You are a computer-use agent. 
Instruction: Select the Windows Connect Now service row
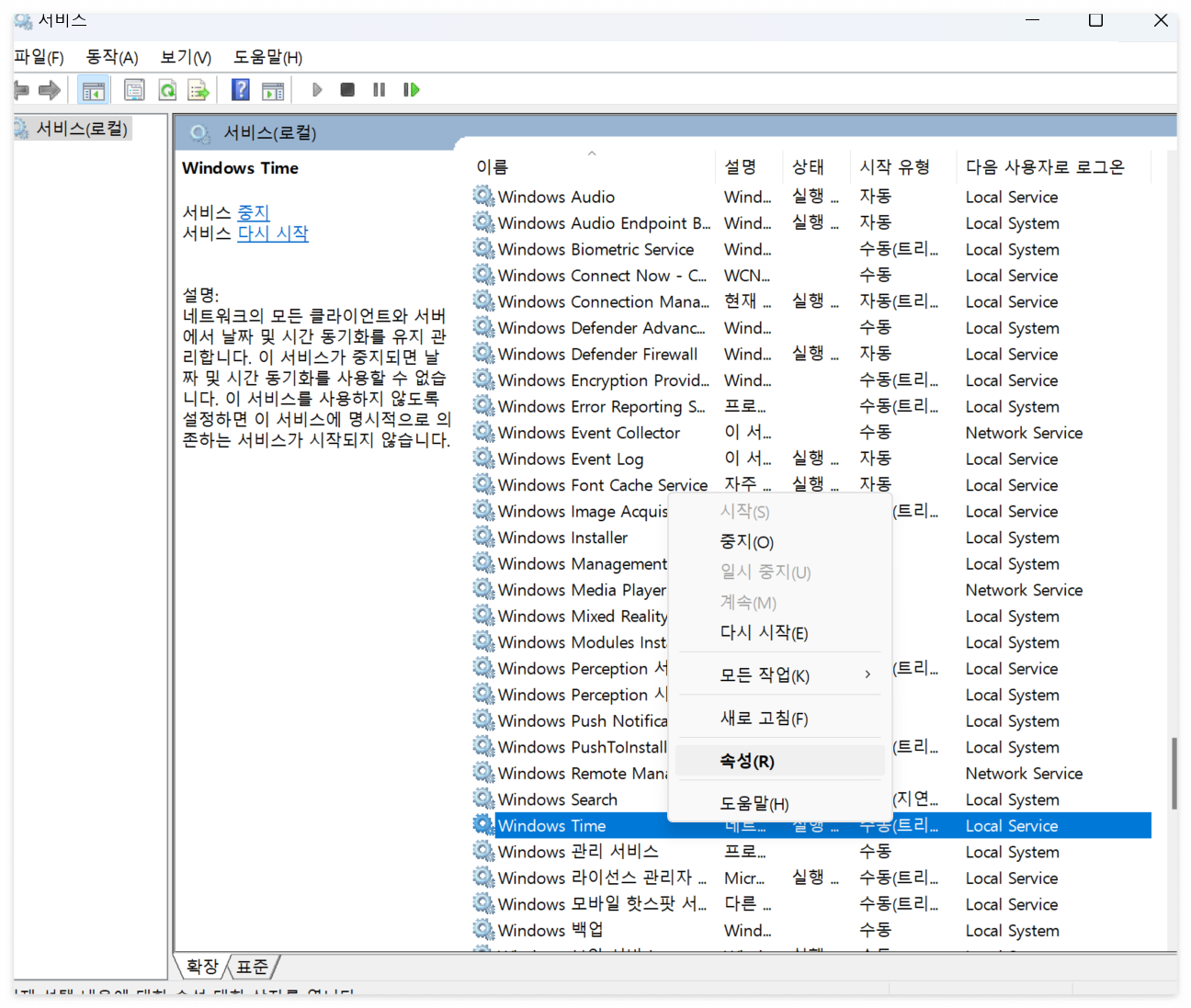(x=811, y=275)
